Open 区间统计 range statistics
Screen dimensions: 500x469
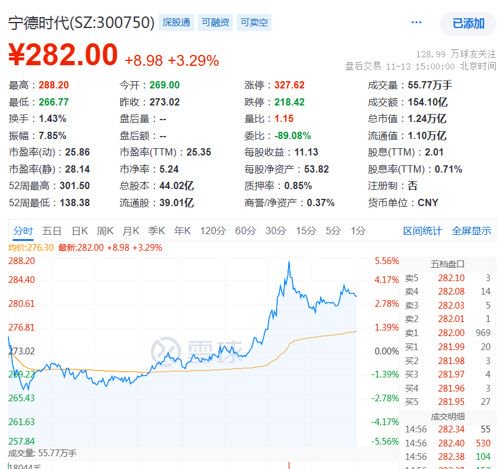(422, 231)
